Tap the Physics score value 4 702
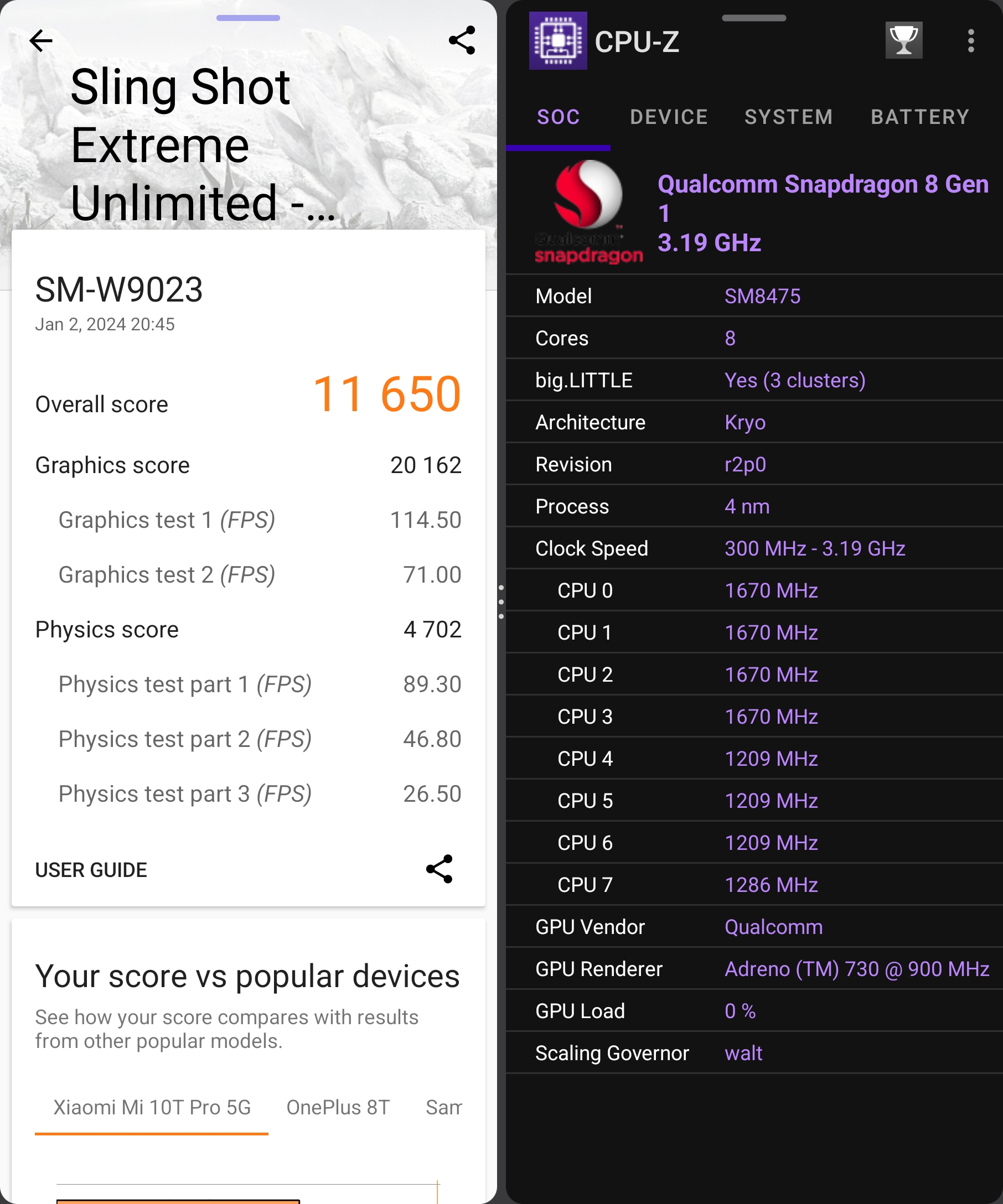The image size is (1003, 1204). (432, 630)
